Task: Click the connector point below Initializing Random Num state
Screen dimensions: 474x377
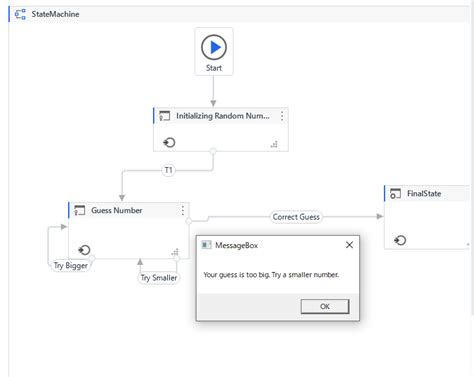Action: pos(213,151)
